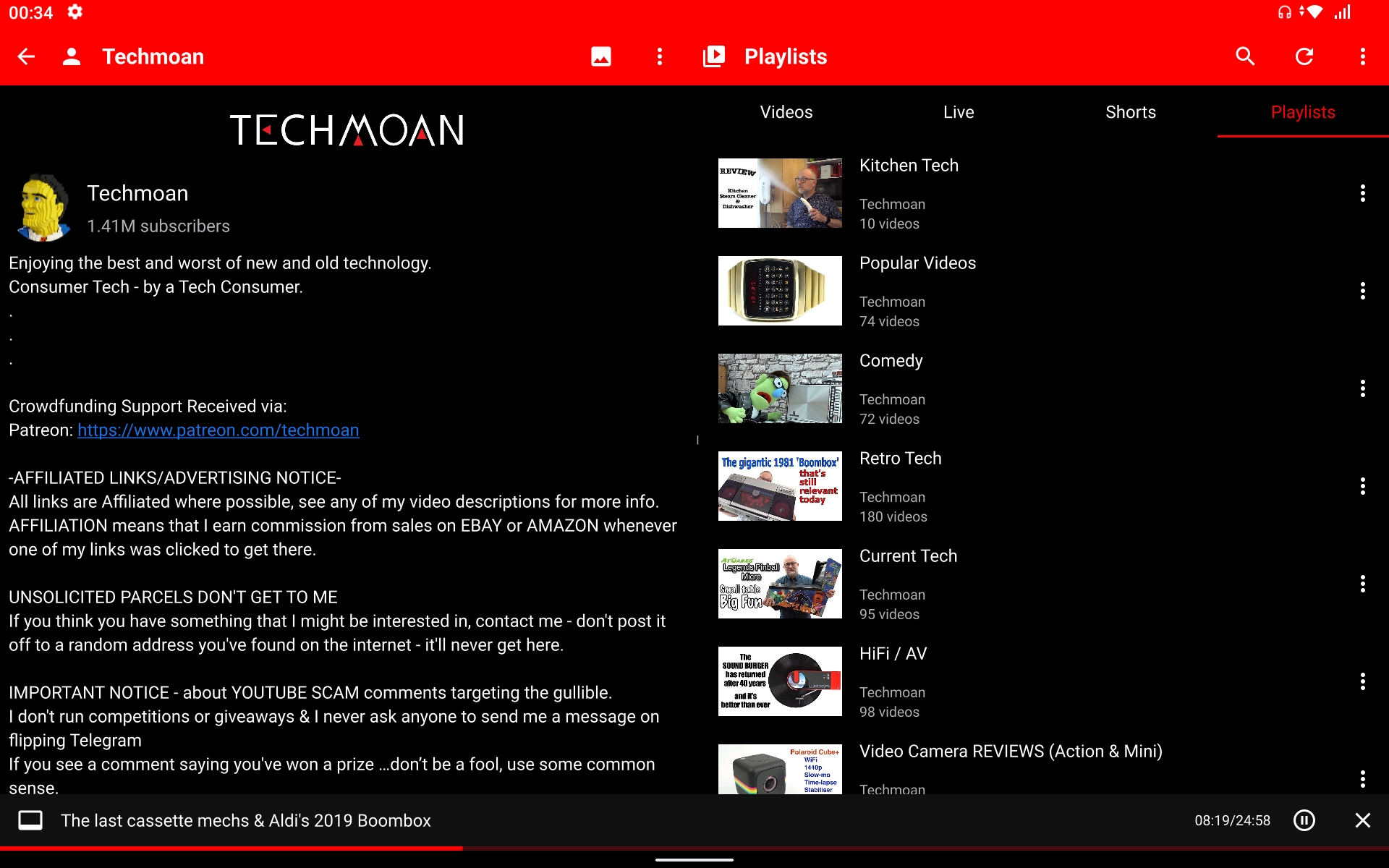Tap the mini player video title
The height and width of the screenshot is (868, 1389).
pos(246,820)
